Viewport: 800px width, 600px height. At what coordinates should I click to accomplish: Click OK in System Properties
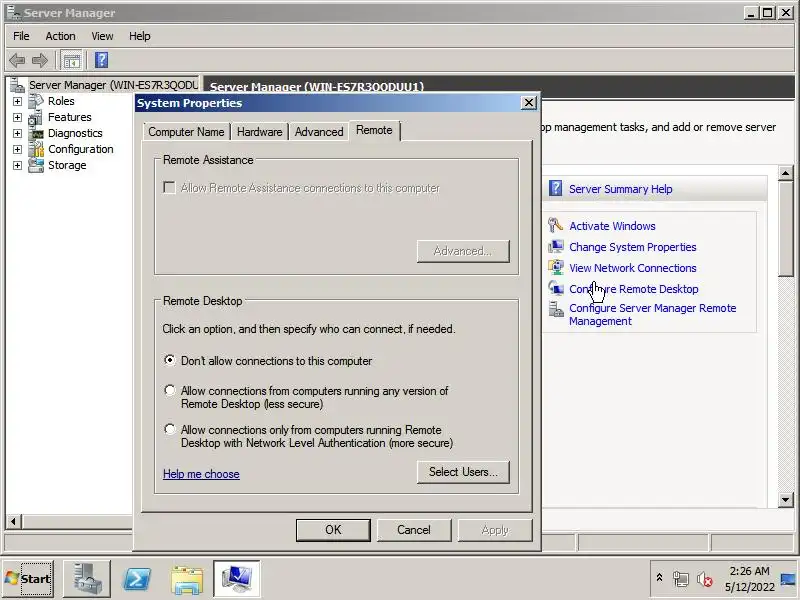(333, 530)
